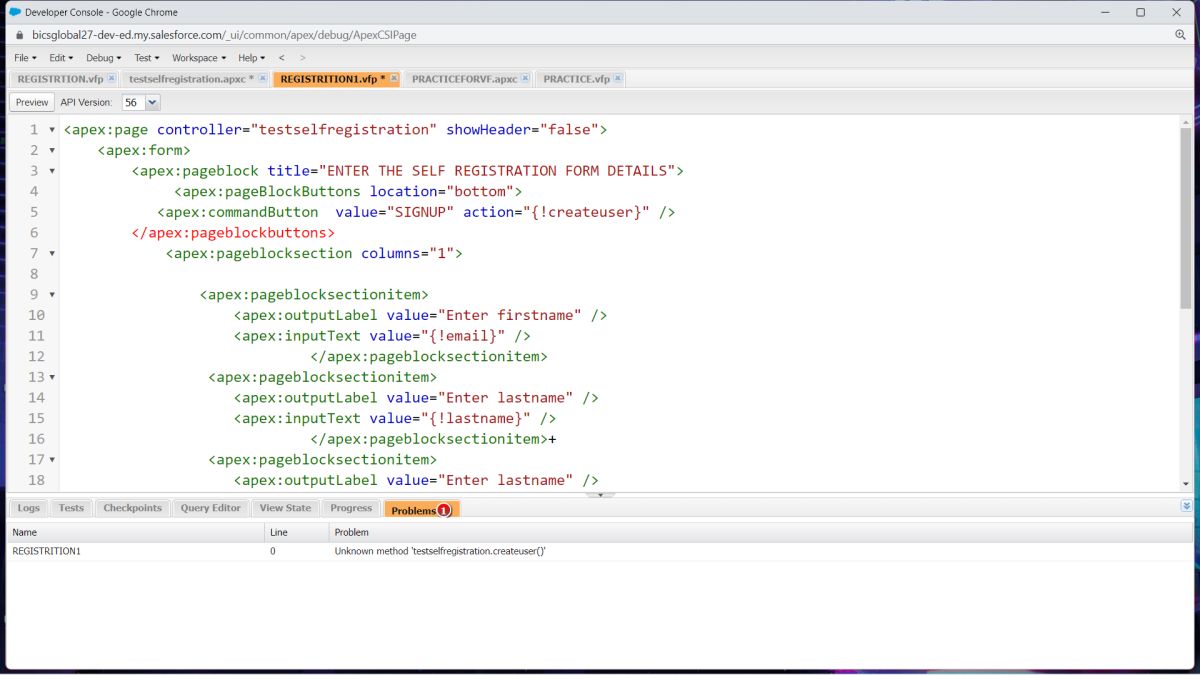Sort by the Problem column header
This screenshot has height=675, width=1200.
pos(760,532)
